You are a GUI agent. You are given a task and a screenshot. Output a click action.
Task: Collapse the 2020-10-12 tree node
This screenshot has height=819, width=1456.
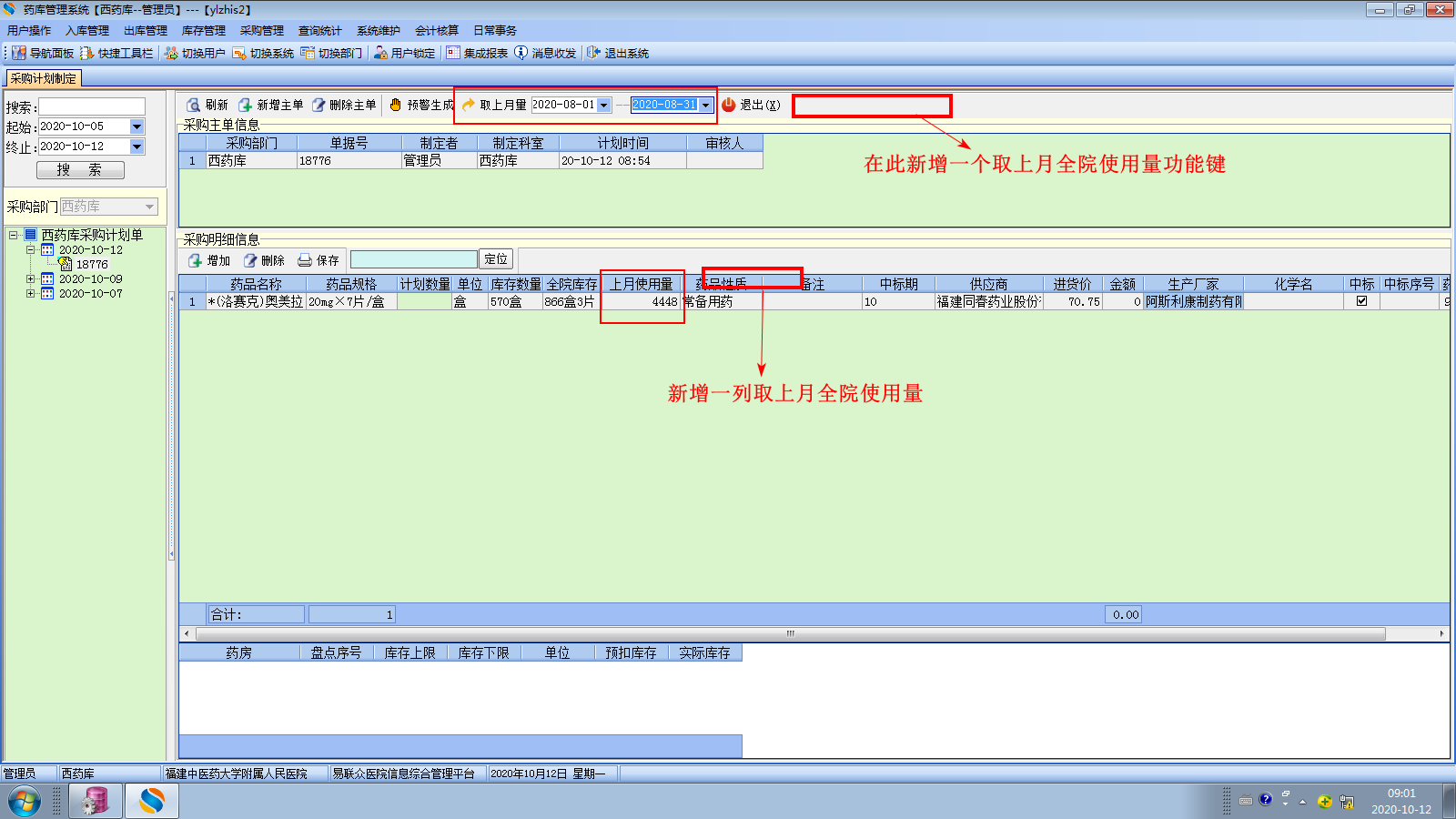(x=30, y=249)
